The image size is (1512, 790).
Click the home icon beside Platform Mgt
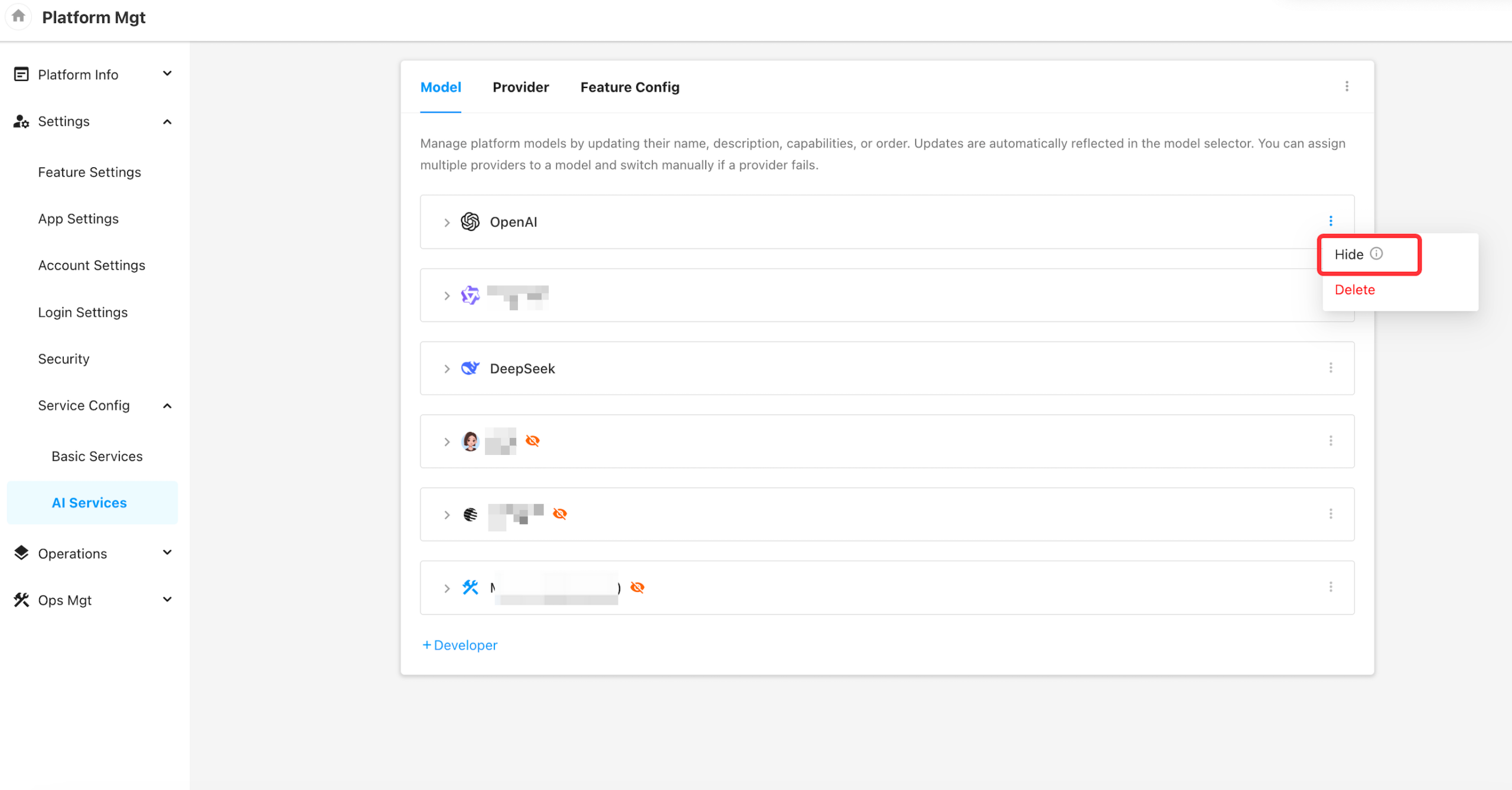coord(18,16)
